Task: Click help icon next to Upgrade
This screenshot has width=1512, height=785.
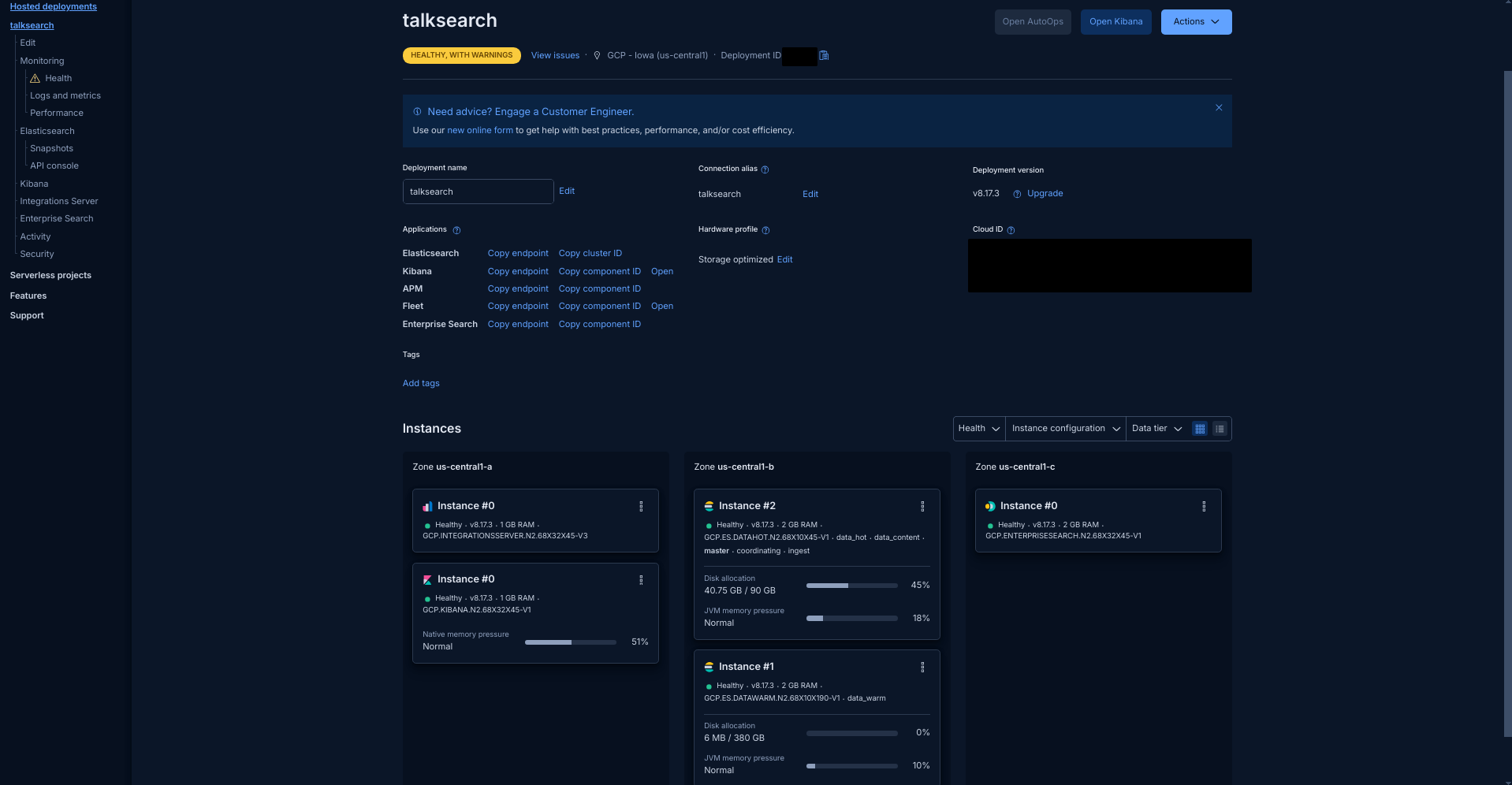Action: tap(1017, 194)
